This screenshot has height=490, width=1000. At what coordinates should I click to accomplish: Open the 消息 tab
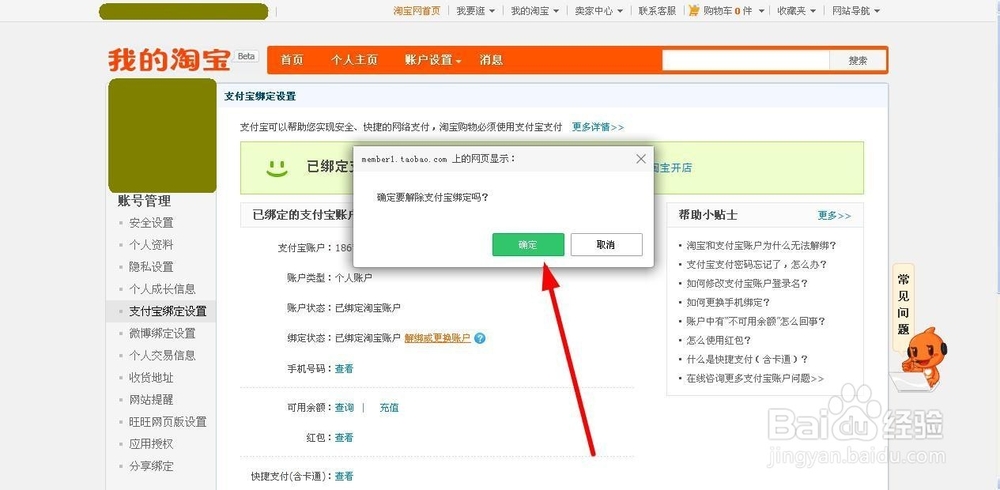(x=491, y=60)
